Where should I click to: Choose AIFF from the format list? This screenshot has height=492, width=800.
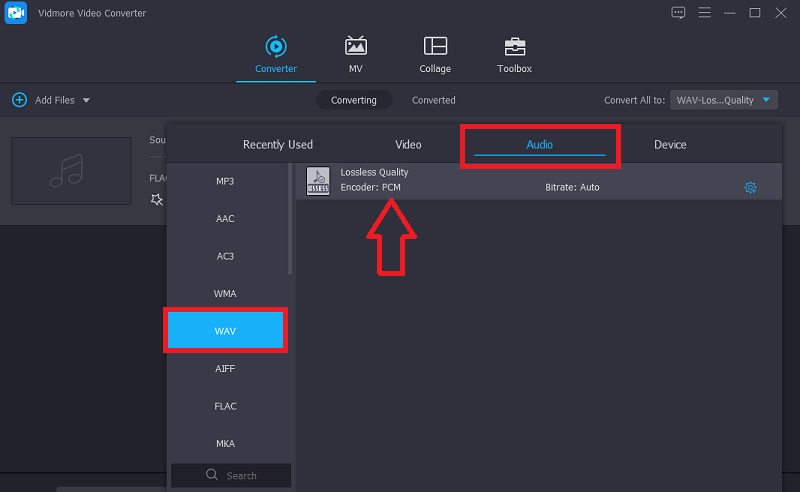[225, 368]
